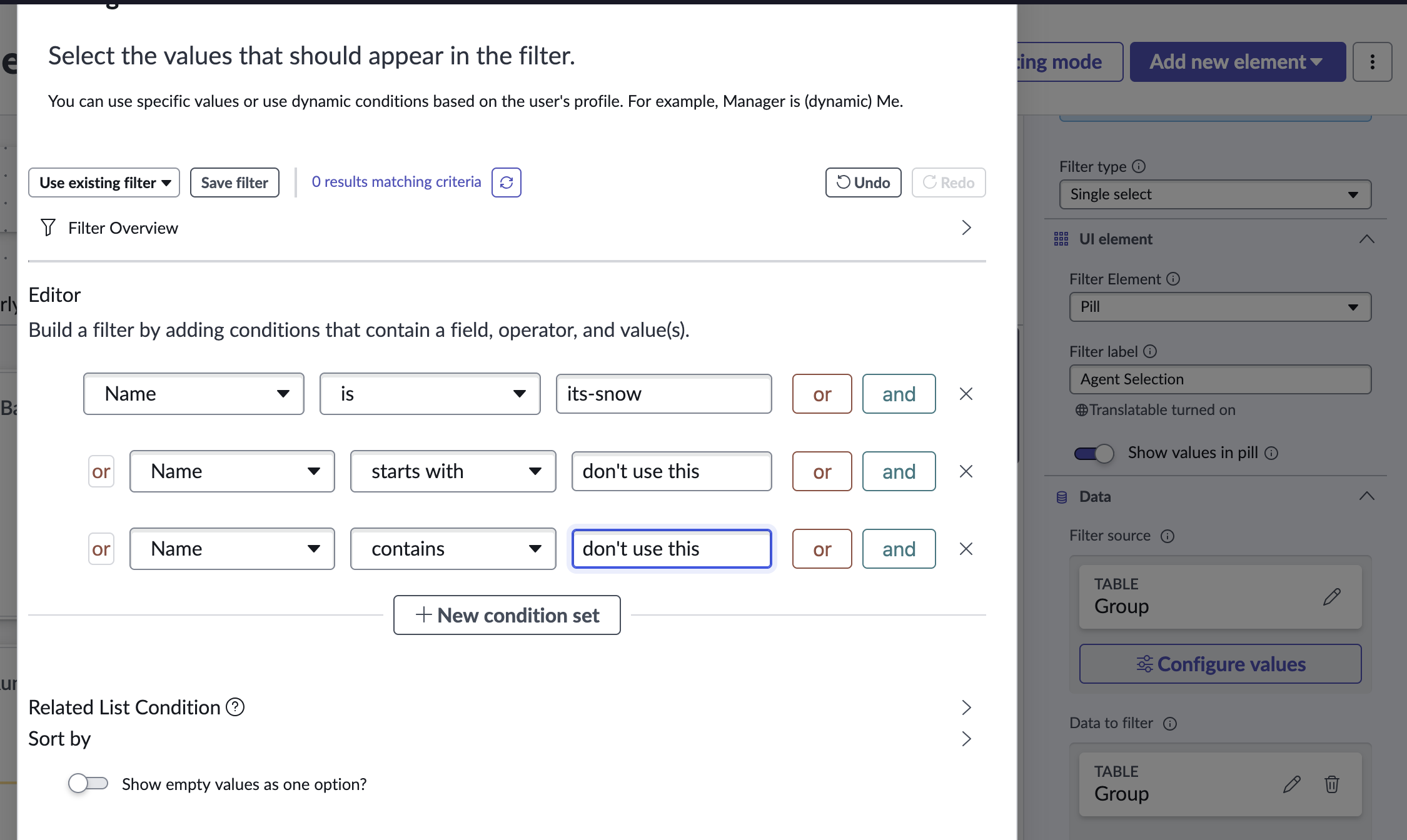
Task: Open the Filter type 'Single select' dropdown
Action: tap(1214, 194)
